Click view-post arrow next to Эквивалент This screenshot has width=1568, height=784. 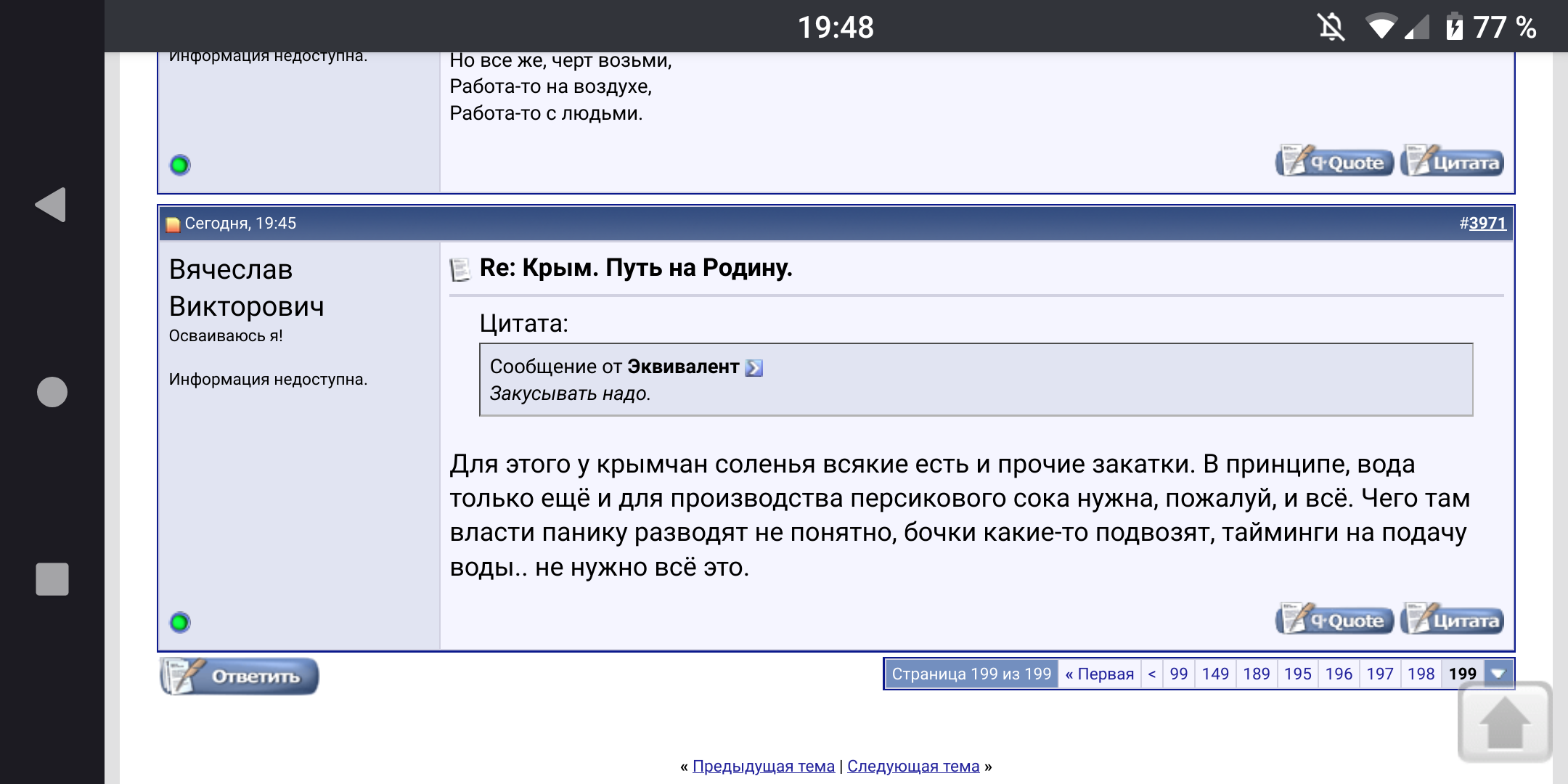click(754, 368)
